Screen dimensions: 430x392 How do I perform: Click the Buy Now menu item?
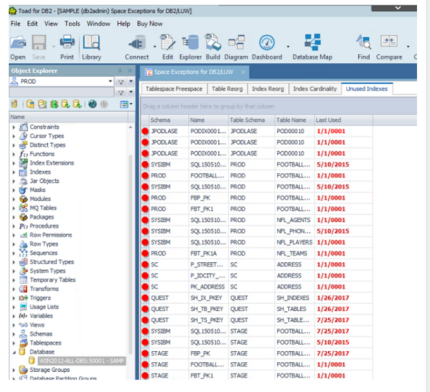150,24
